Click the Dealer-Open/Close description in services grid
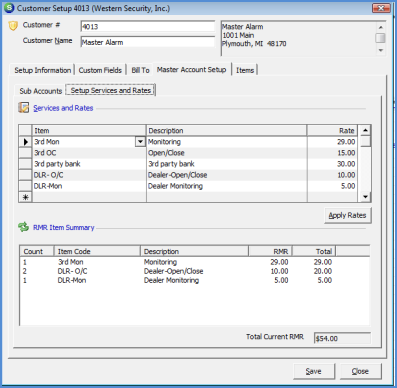397x388 pixels. coord(226,175)
